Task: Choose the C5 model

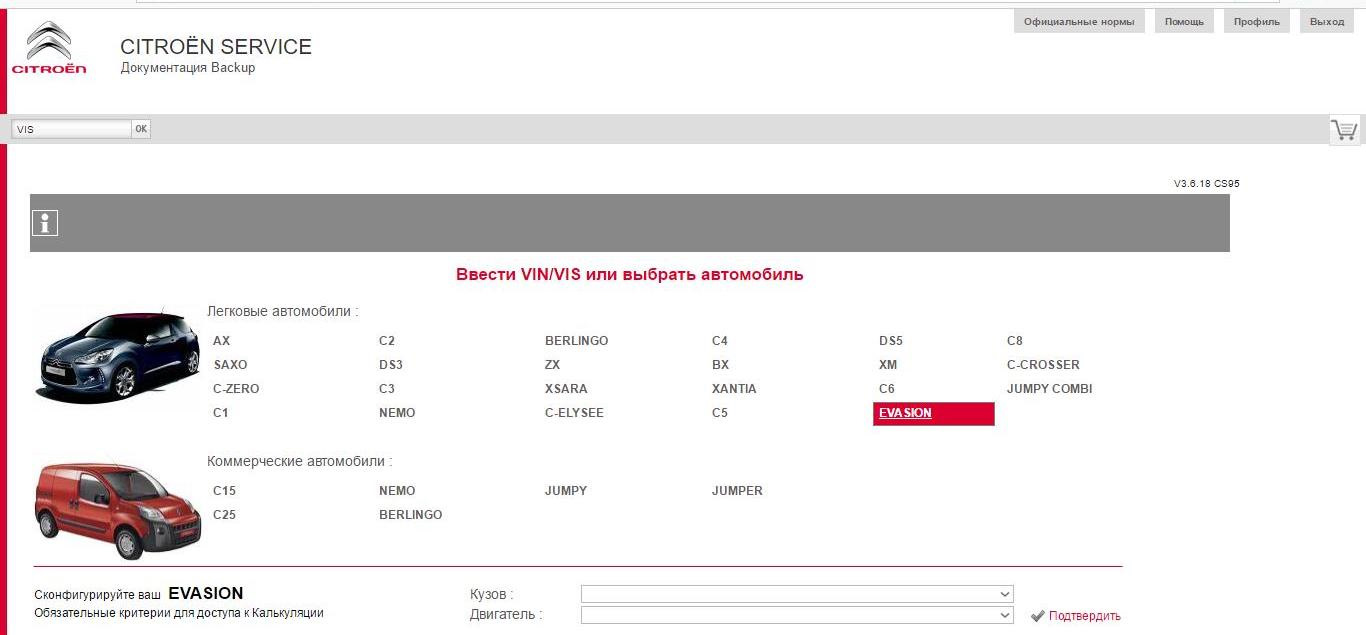Action: (720, 413)
